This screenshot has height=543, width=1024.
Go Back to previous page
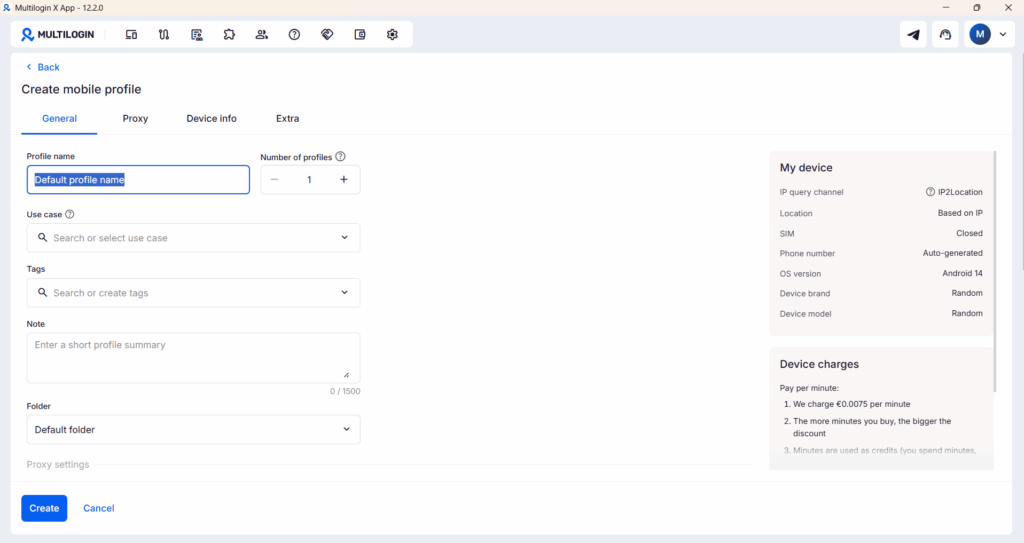pos(43,67)
